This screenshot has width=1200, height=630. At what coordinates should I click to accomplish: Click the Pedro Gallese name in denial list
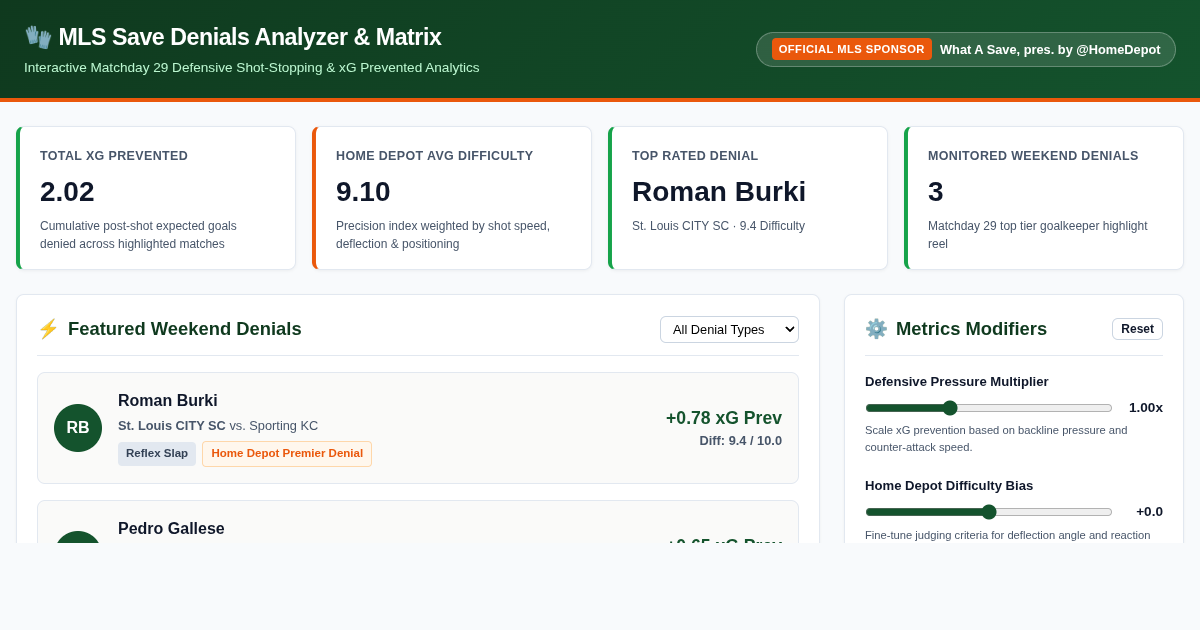click(x=171, y=529)
